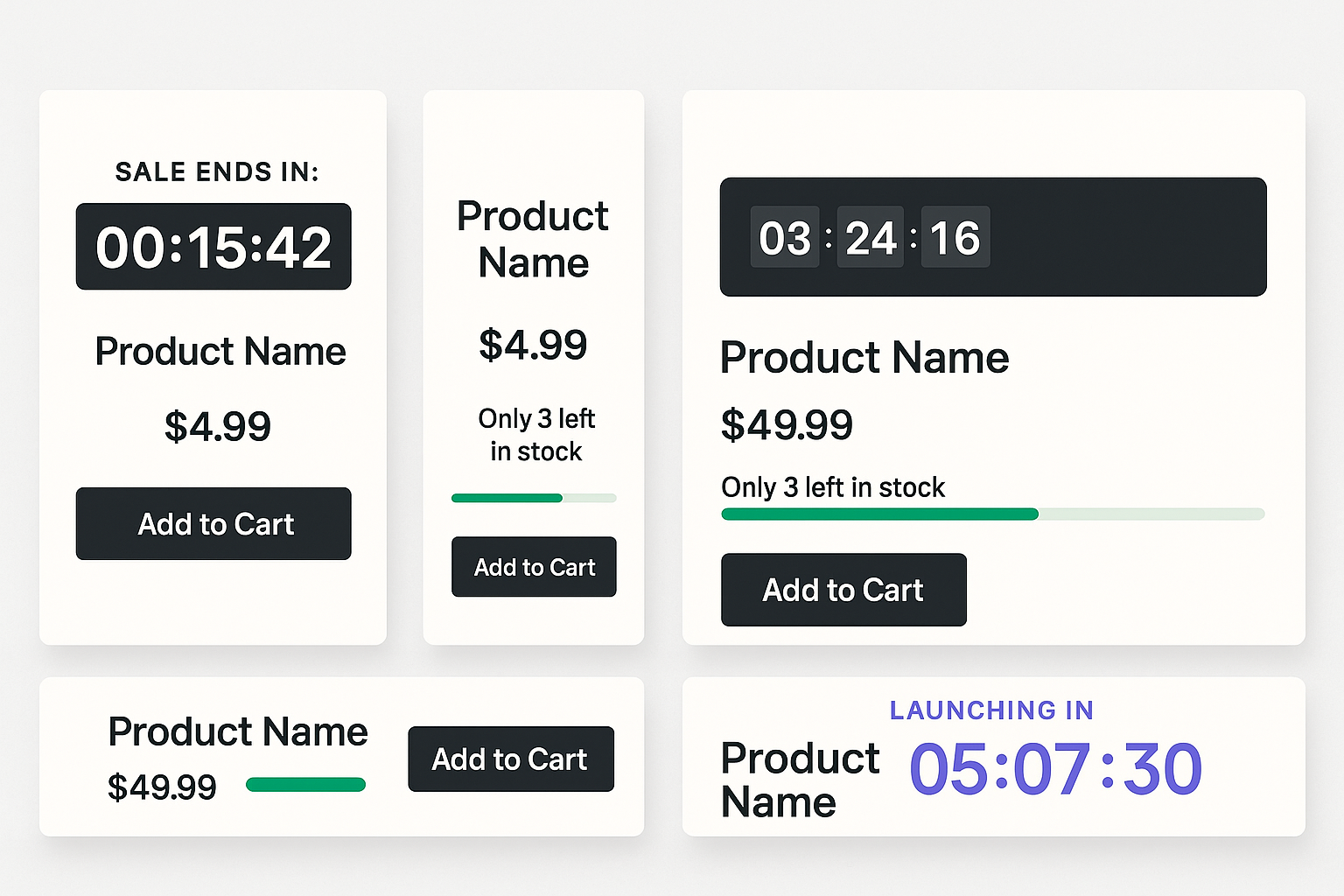Click Only 3 left in stock on wide card

tap(832, 487)
